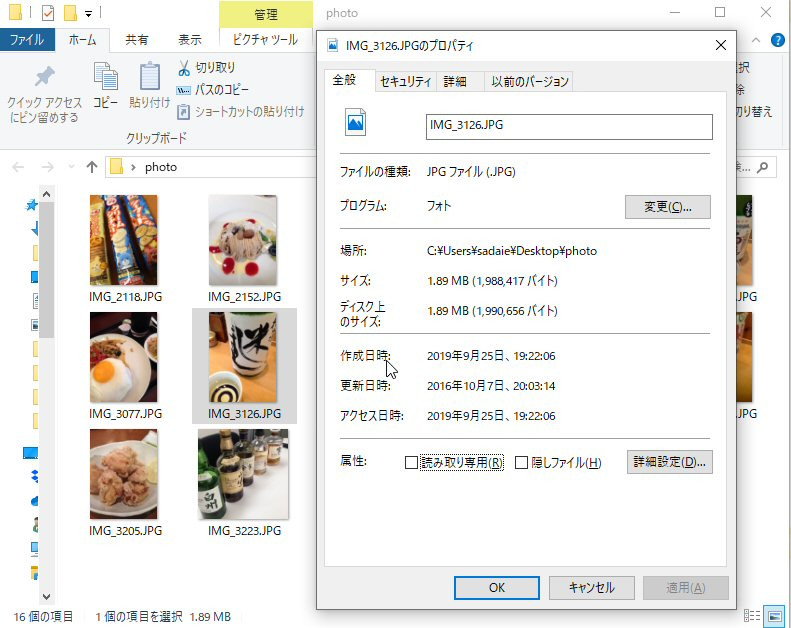Click the search magnifier icon in Explorer
The height and width of the screenshot is (628, 791).
click(763, 167)
